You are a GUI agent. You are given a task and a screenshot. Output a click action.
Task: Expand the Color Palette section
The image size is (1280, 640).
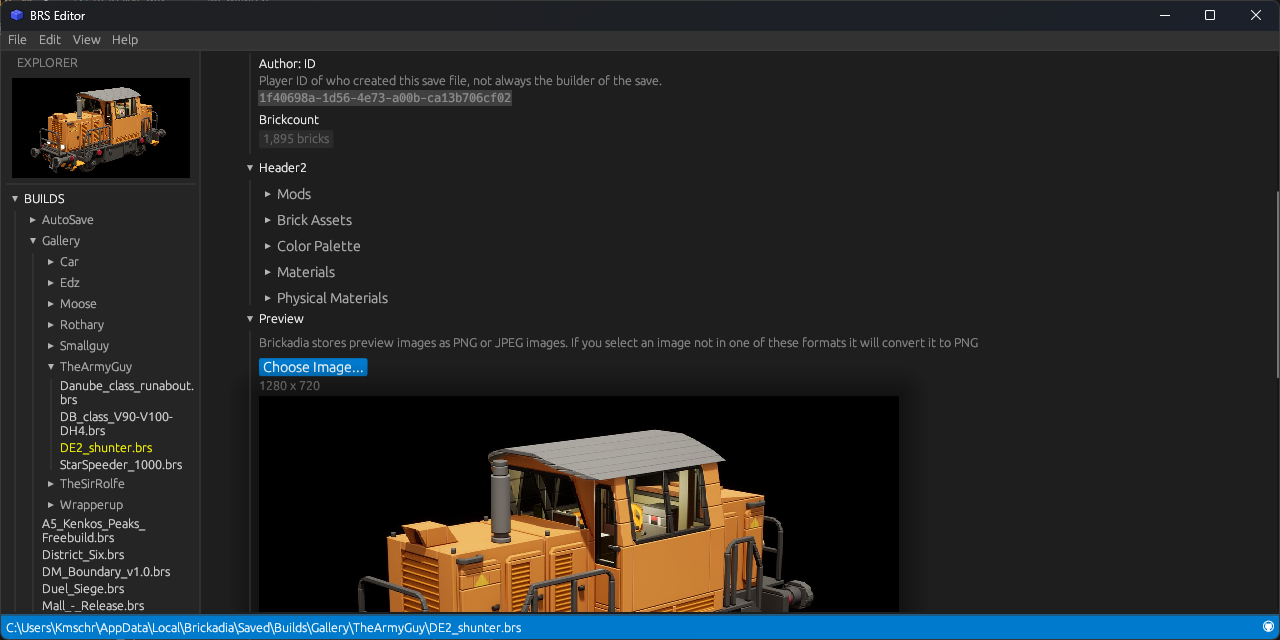[267, 246]
